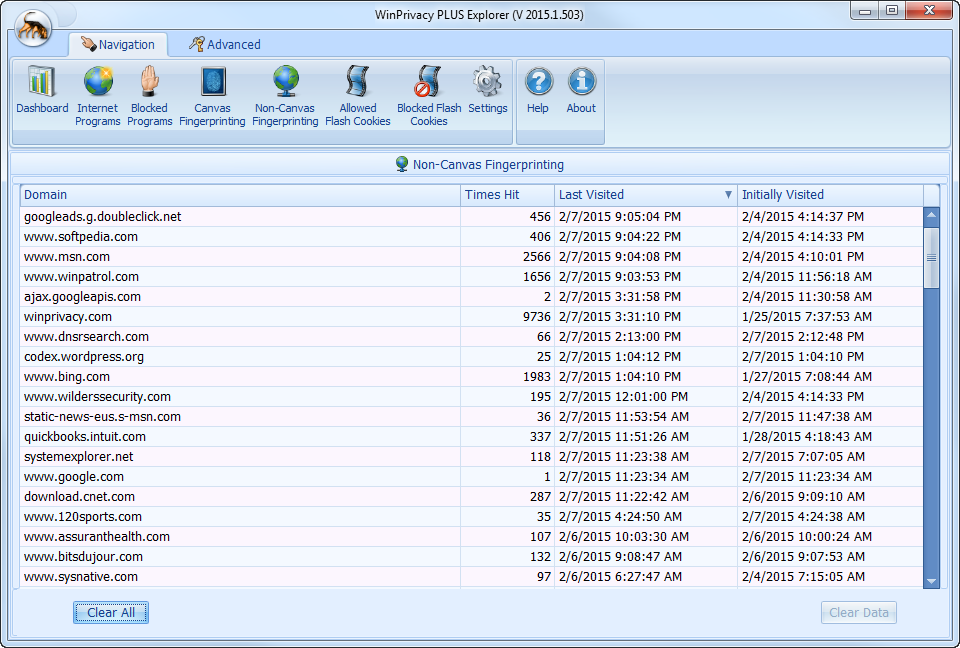Click last visited 2/7/2015 9:05:04 PM
Image resolution: width=960 pixels, height=648 pixels.
(x=620, y=217)
